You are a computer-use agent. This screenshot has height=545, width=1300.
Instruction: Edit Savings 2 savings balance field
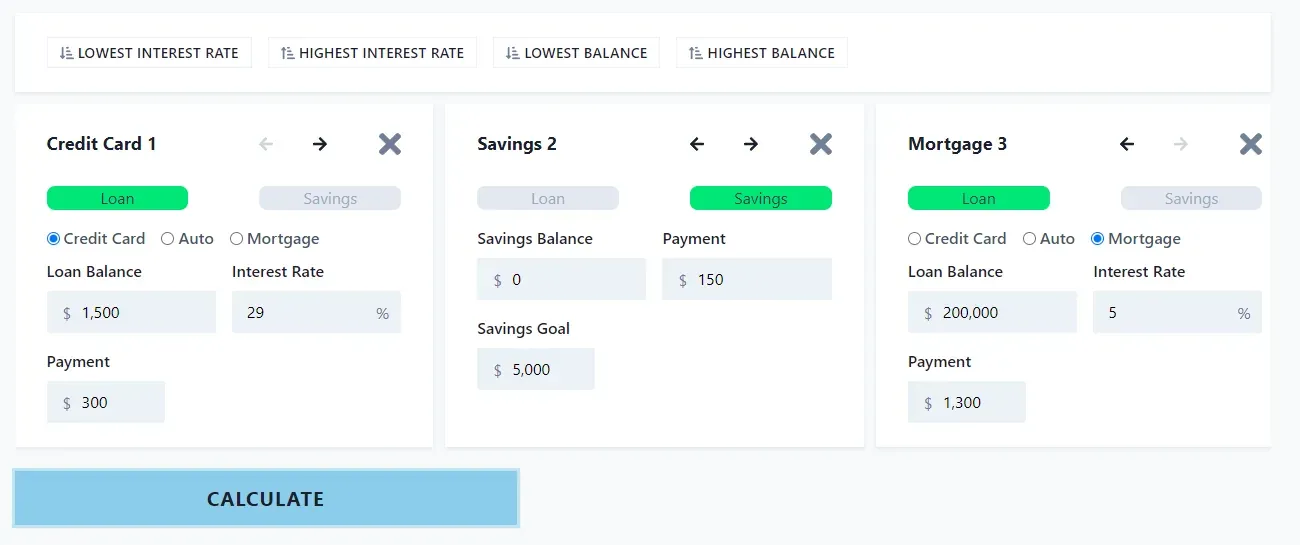tap(562, 279)
